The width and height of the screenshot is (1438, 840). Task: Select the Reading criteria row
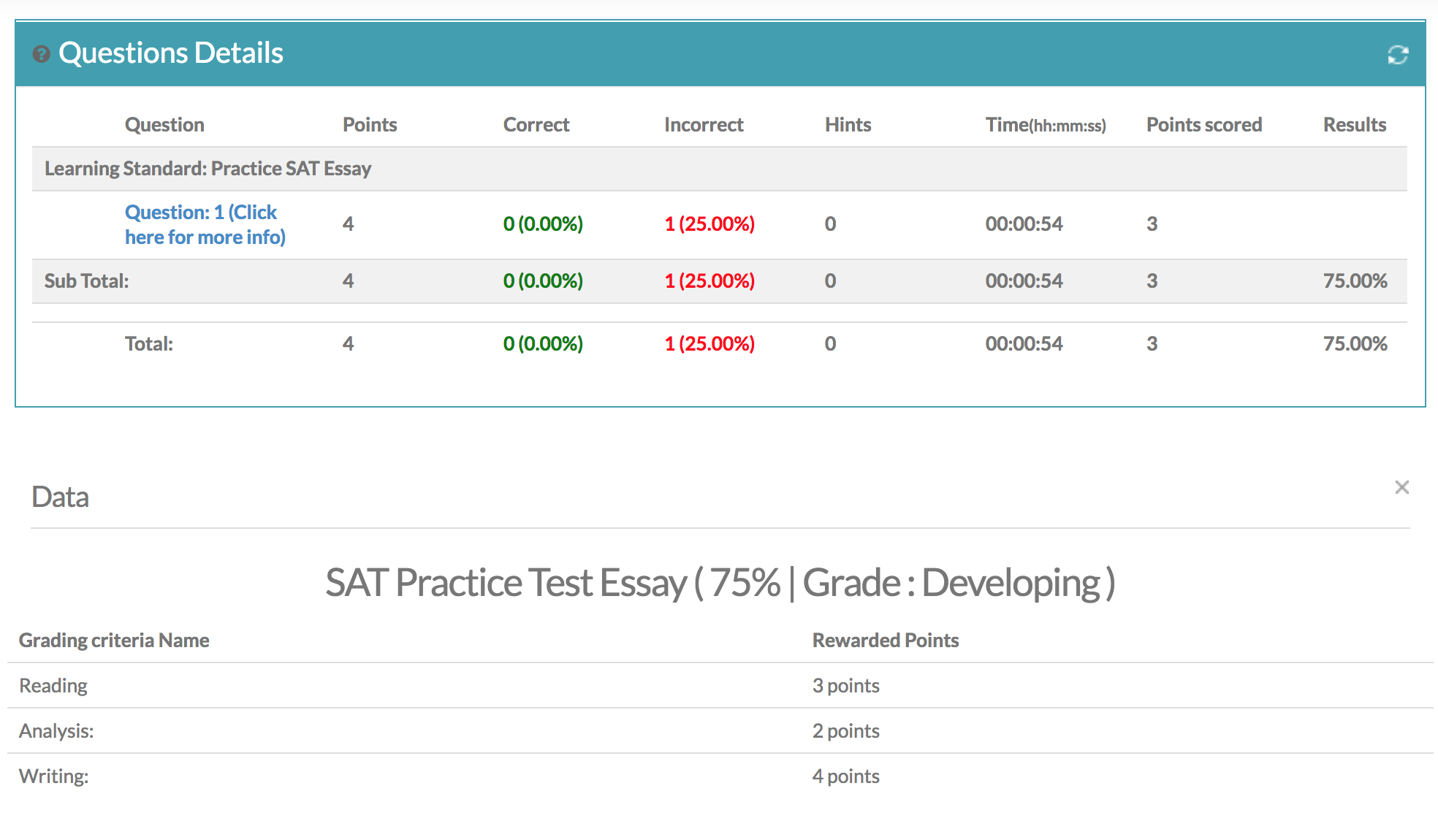[720, 686]
